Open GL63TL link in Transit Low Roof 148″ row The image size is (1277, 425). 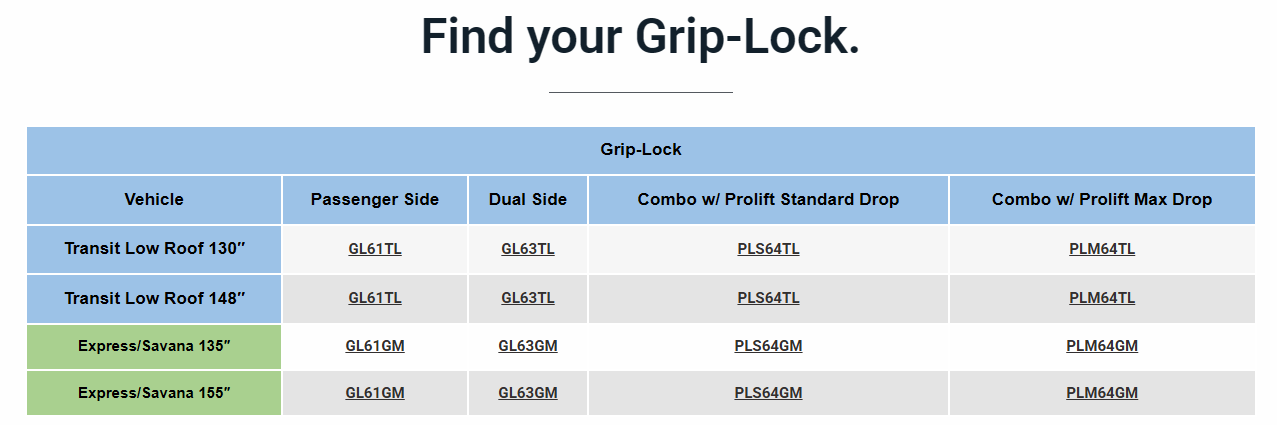528,298
